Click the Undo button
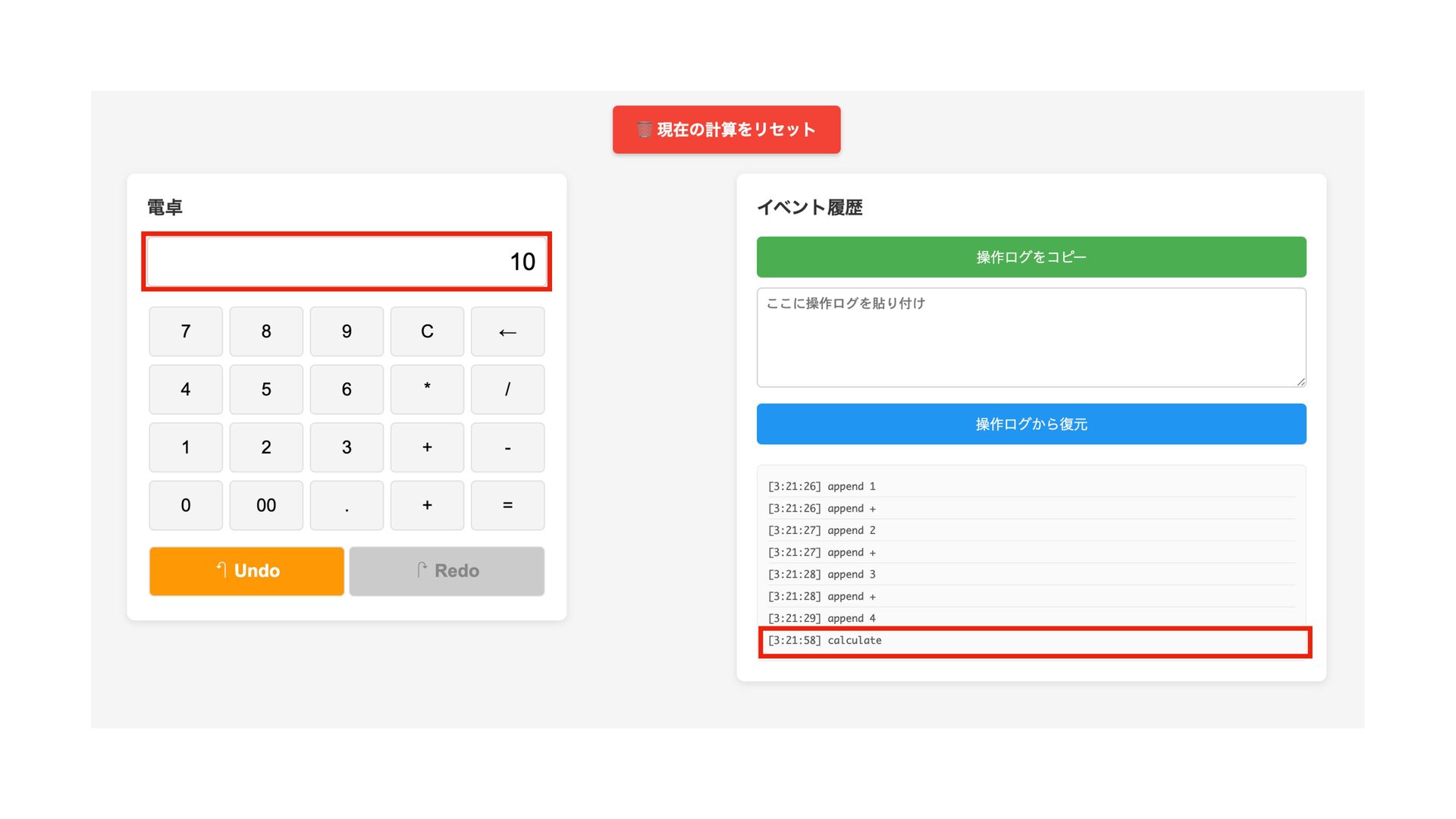This screenshot has height=819, width=1456. [x=246, y=571]
